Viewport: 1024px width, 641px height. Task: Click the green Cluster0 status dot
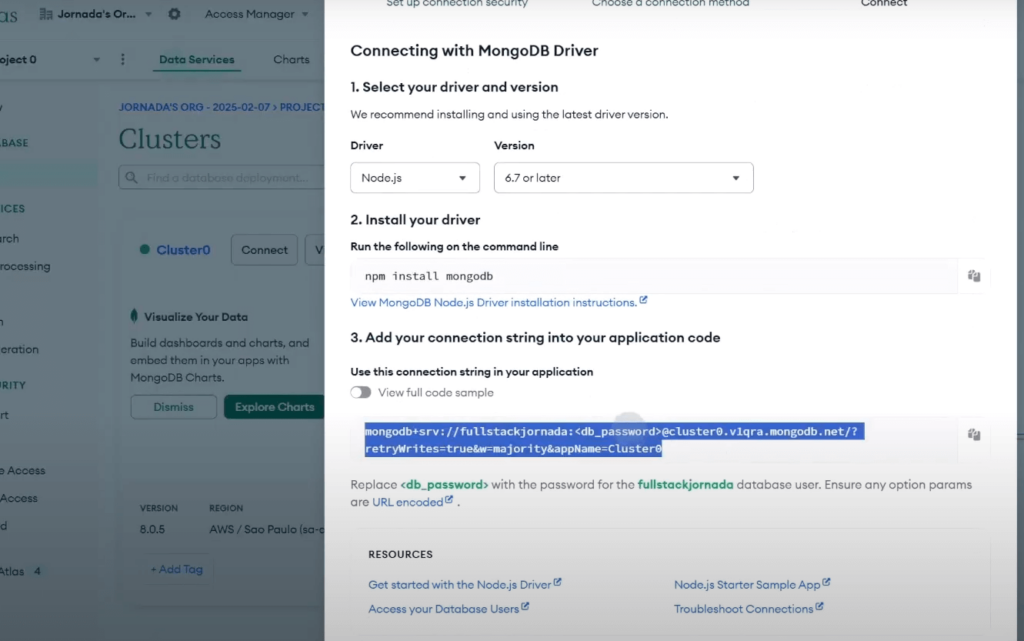[145, 250]
